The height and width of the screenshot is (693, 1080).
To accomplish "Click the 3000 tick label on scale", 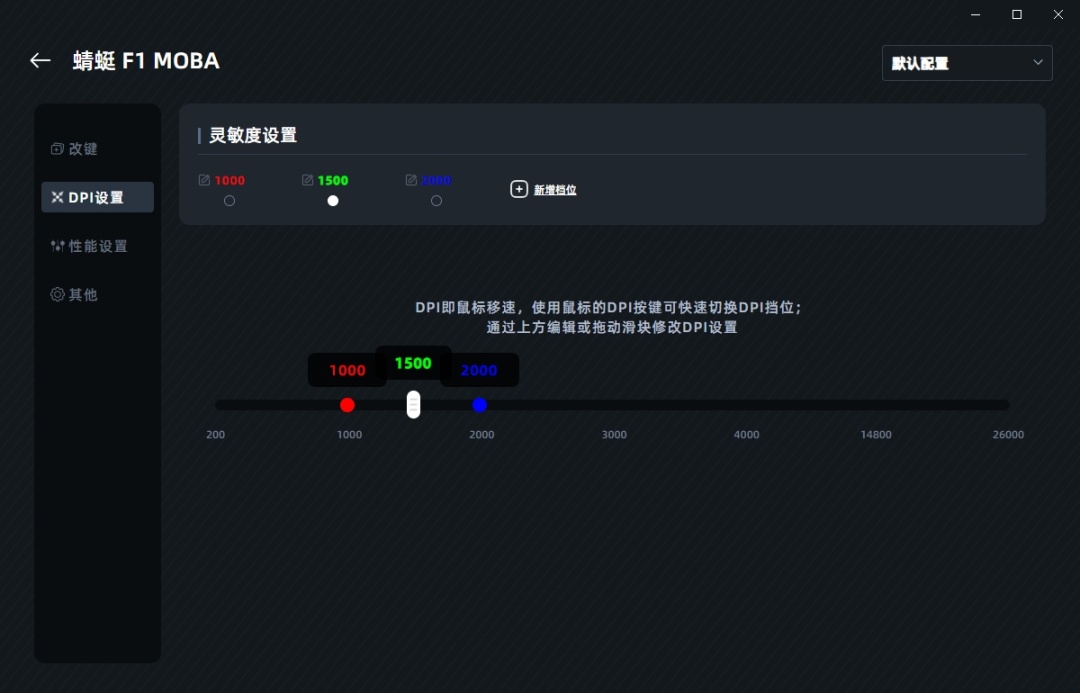I will pyautogui.click(x=614, y=435).
